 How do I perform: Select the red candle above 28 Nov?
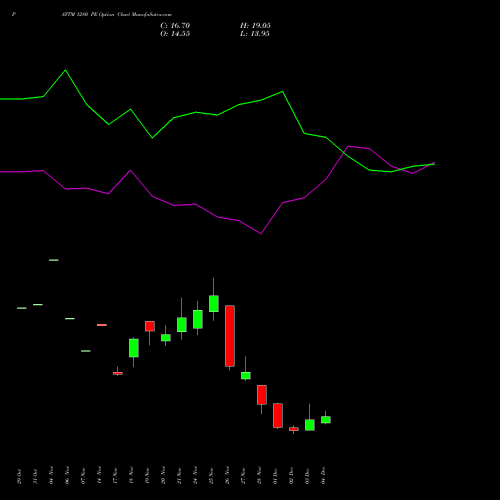[x=262, y=395]
